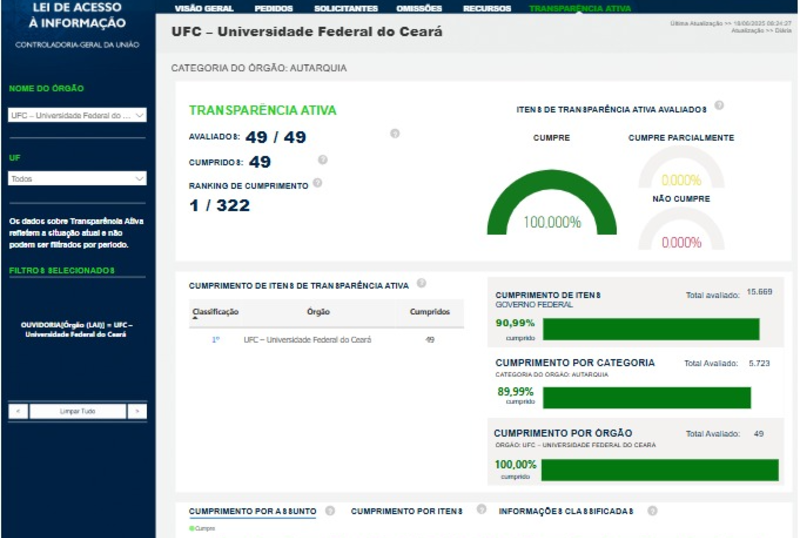Click help icon next to Cumprimento por Itens
Image resolution: width=800 pixels, height=538 pixels.
point(481,509)
